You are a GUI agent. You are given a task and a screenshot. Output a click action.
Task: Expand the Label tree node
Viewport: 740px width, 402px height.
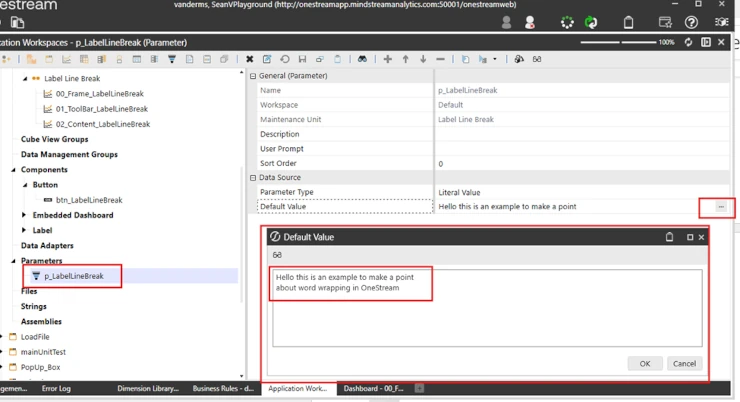tap(24, 230)
